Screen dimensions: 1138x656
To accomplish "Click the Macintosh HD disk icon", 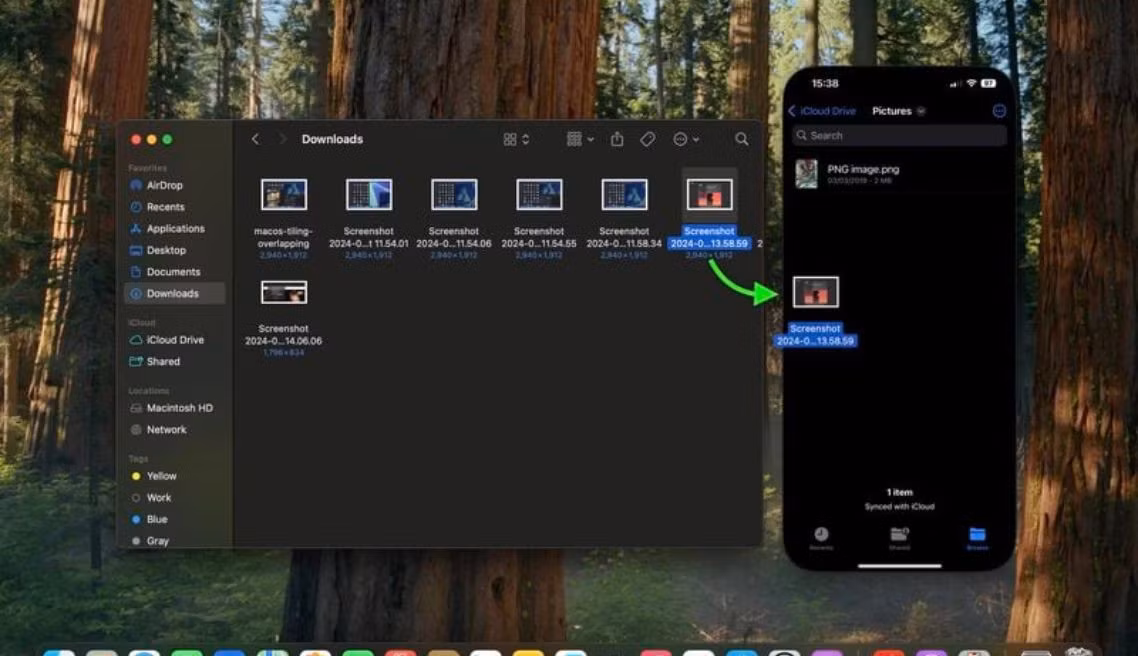I will (x=136, y=408).
